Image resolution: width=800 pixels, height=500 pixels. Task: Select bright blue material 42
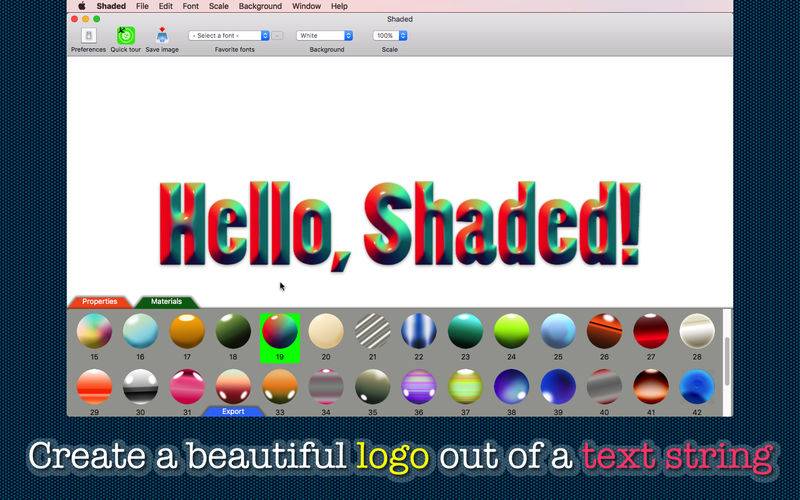click(x=697, y=387)
